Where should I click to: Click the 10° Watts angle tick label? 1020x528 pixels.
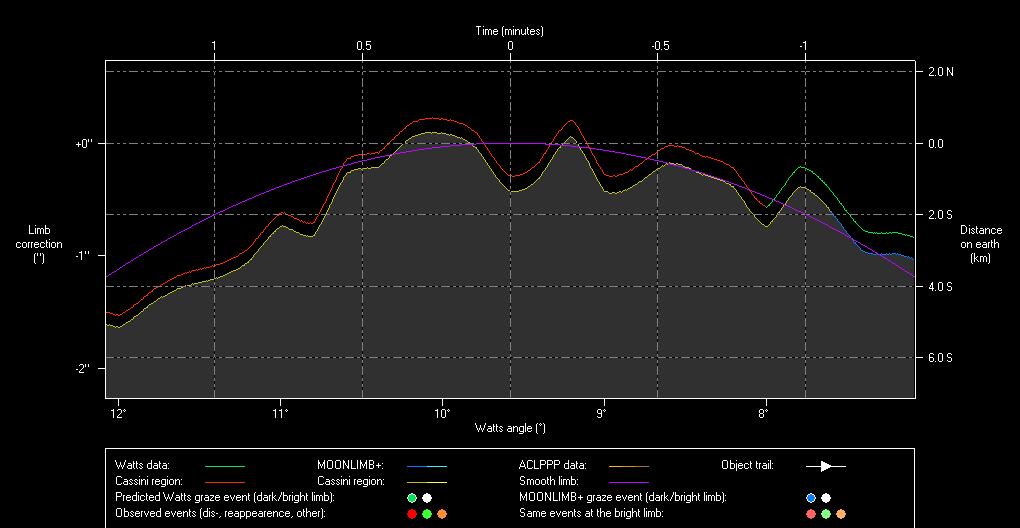pos(442,412)
